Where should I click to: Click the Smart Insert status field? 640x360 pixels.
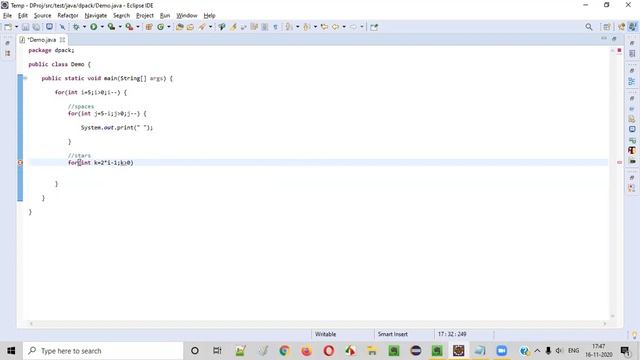click(x=392, y=334)
